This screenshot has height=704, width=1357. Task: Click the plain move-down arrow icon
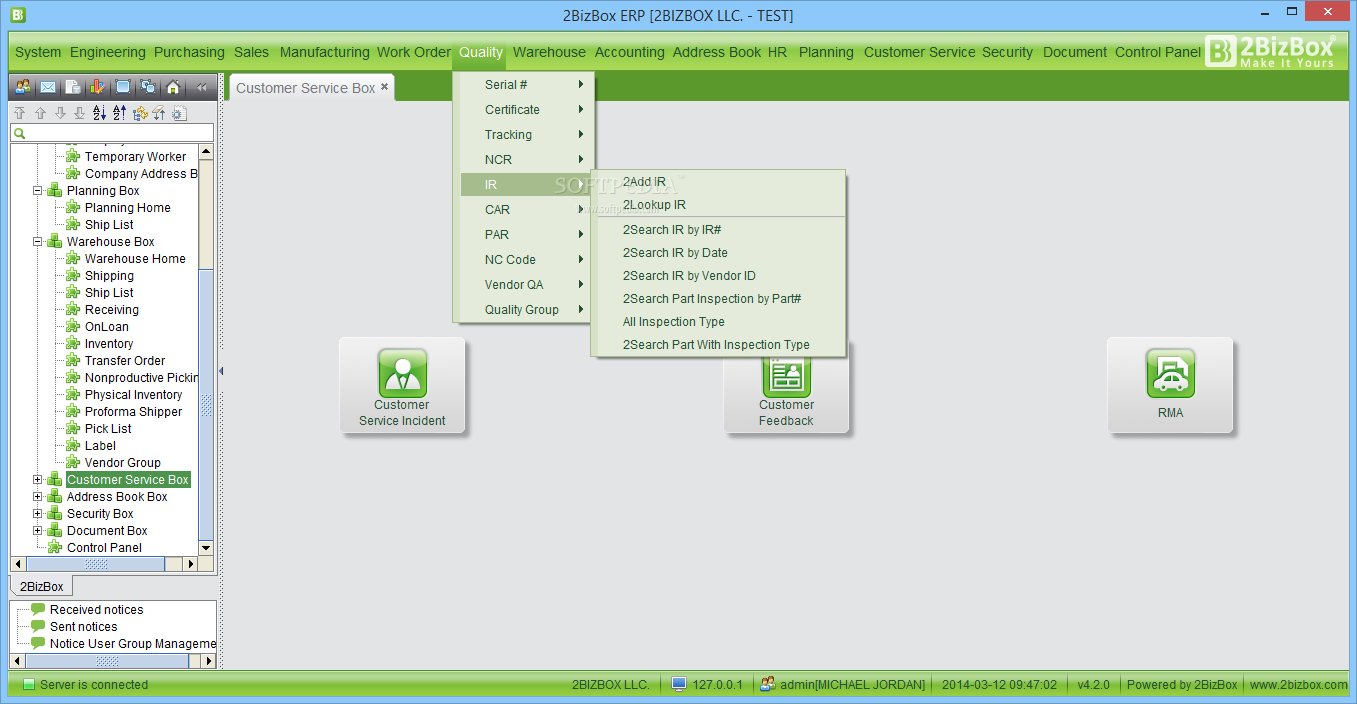coord(60,113)
